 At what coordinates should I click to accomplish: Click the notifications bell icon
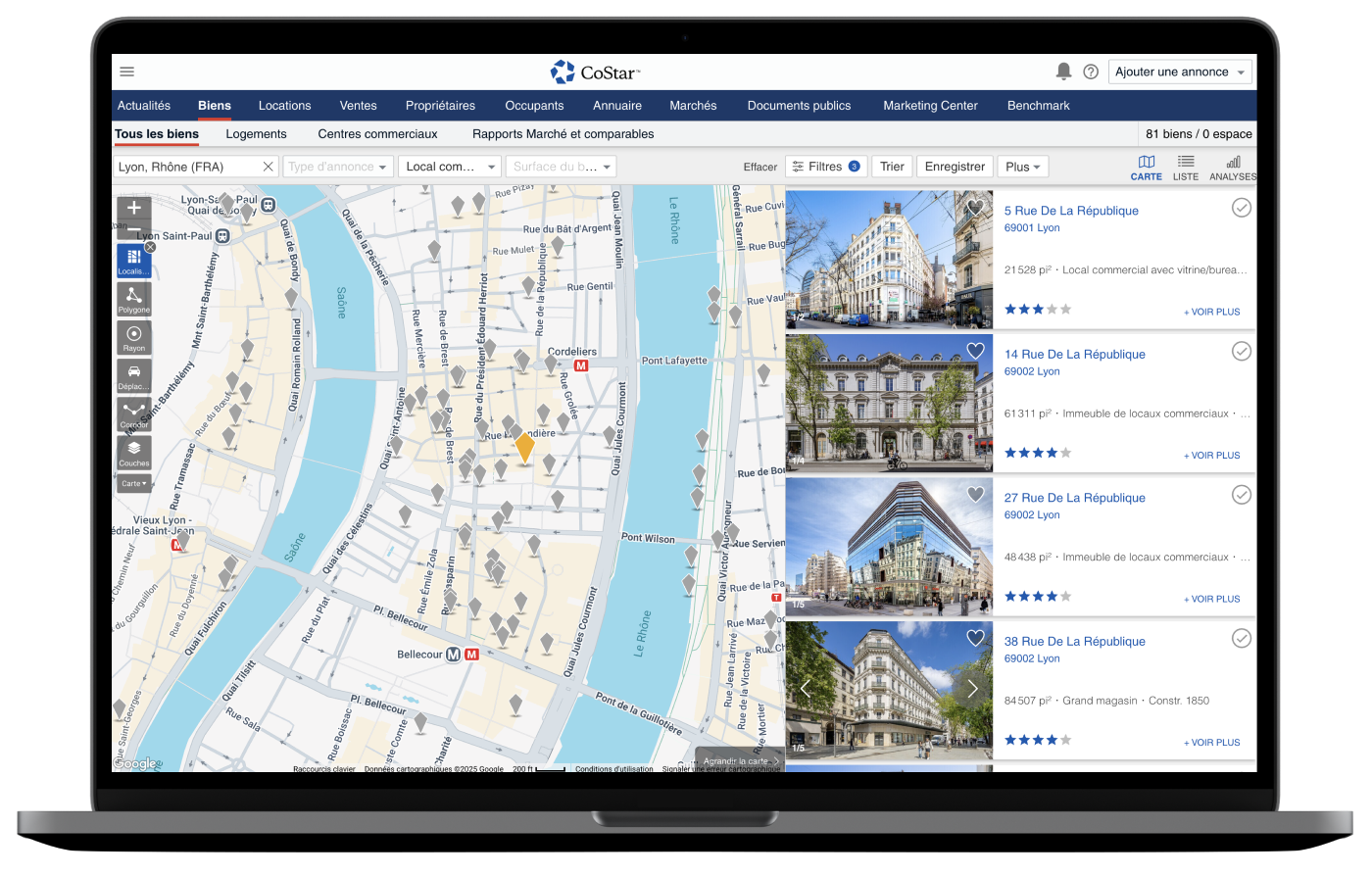tap(1063, 72)
